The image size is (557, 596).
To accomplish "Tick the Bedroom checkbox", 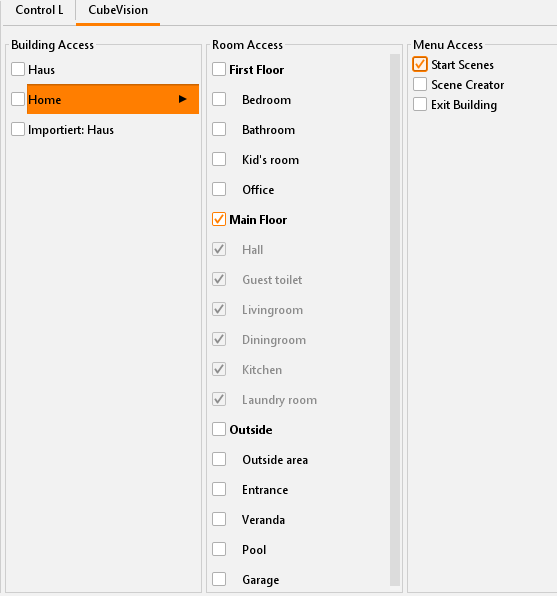I will click(219, 99).
